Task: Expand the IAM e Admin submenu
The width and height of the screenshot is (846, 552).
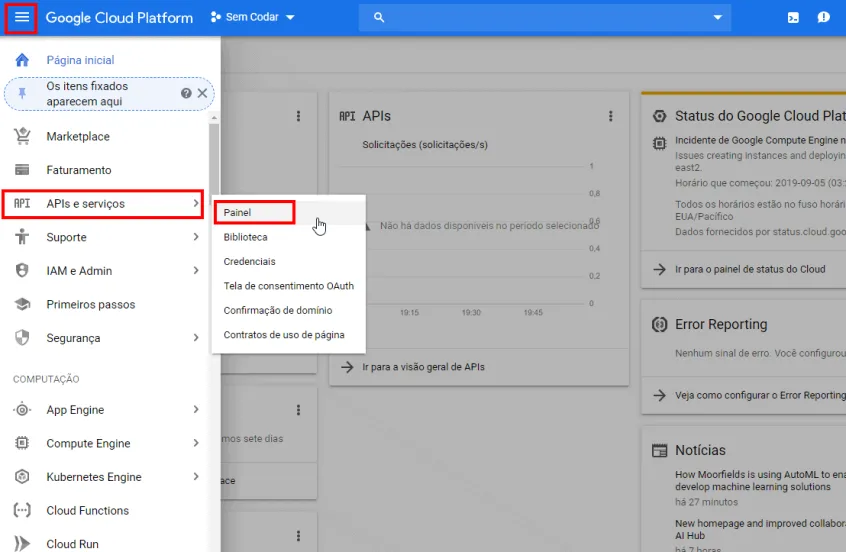Action: [196, 271]
